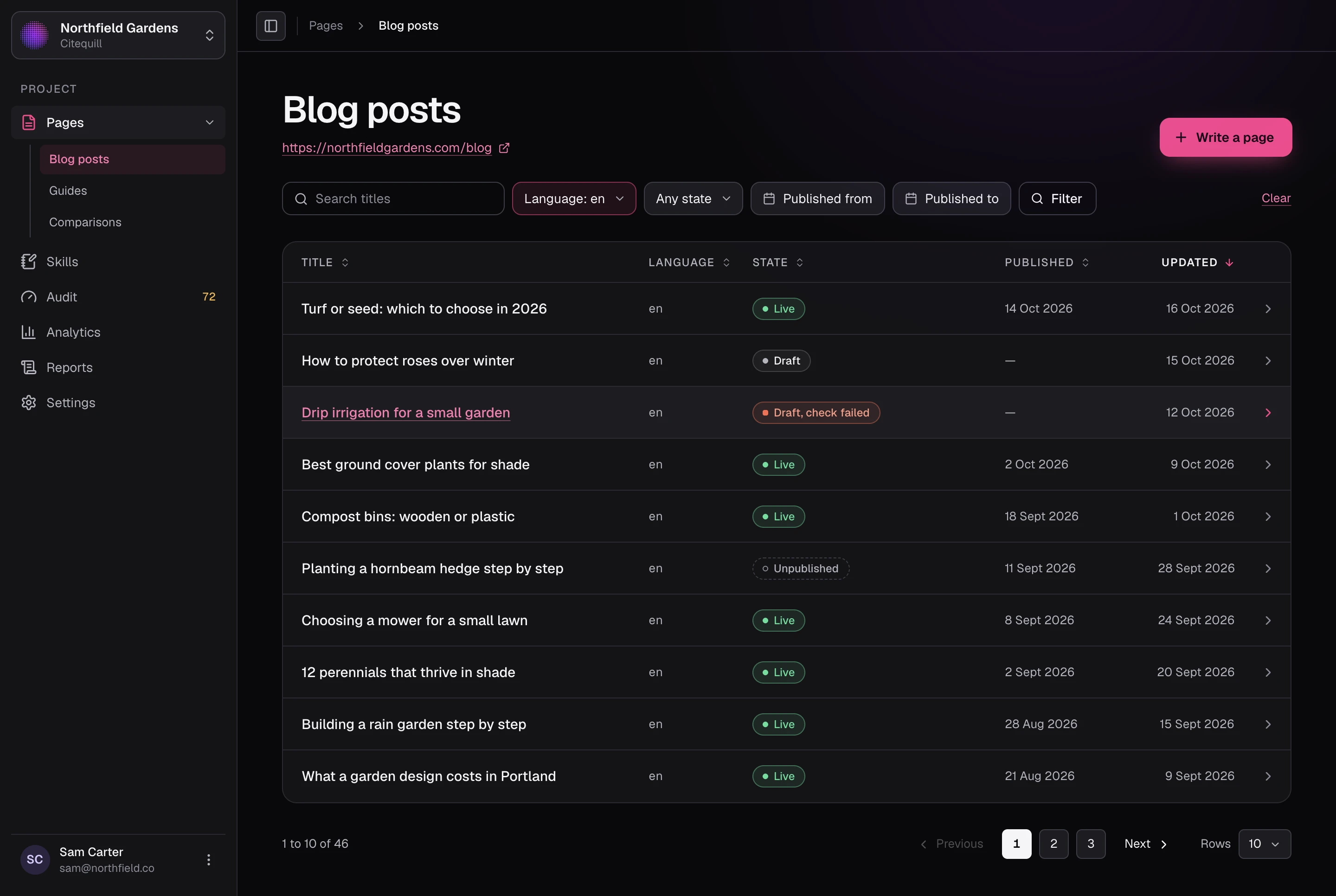
Task: Click the Search titles field
Action: pos(393,199)
